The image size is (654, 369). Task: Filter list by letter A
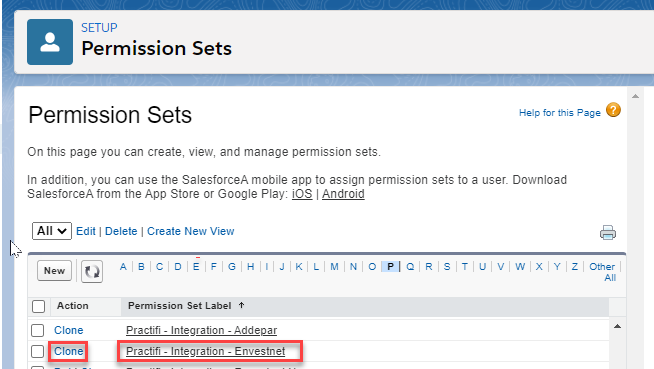123,266
